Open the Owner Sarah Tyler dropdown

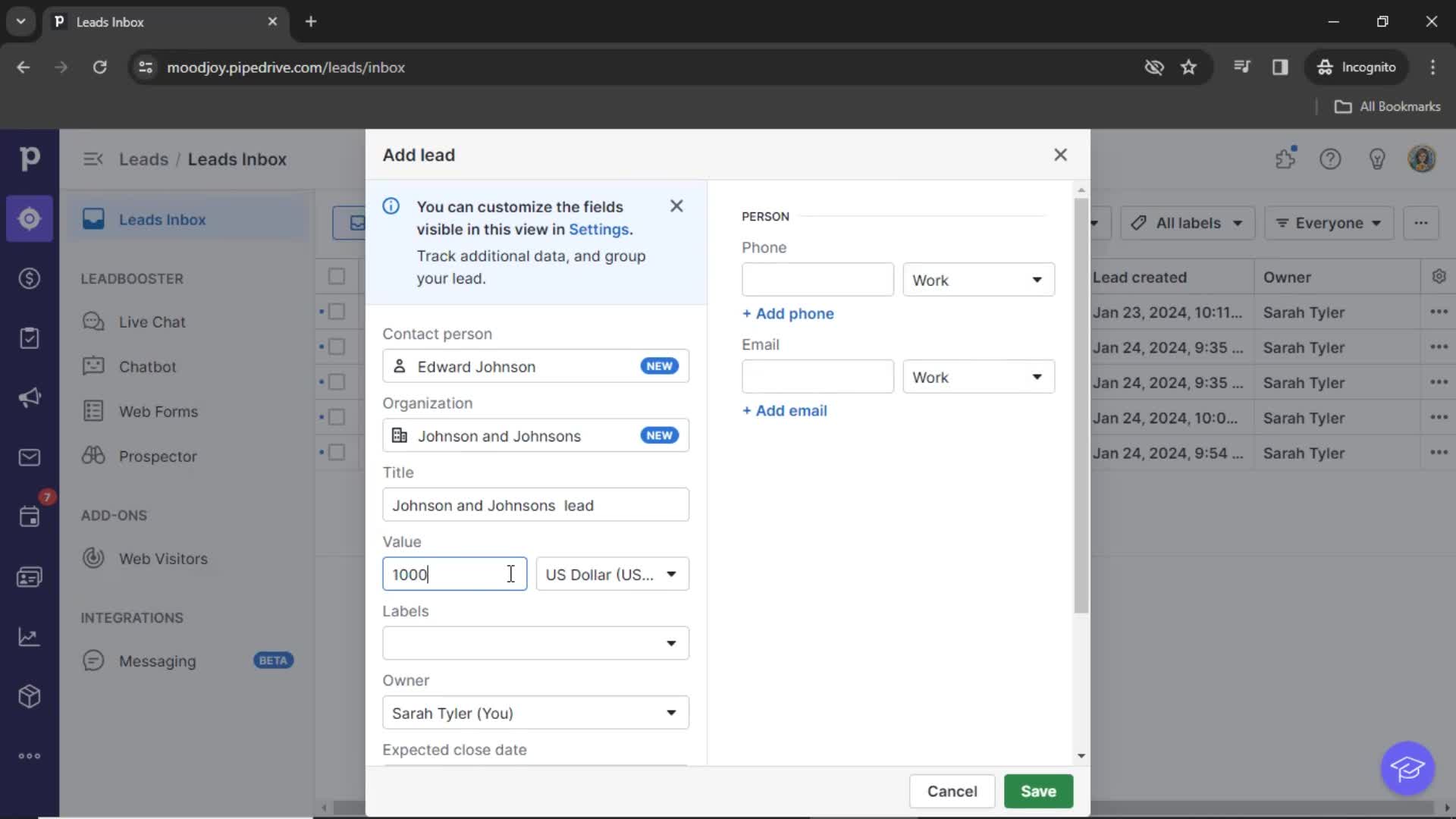click(x=535, y=713)
